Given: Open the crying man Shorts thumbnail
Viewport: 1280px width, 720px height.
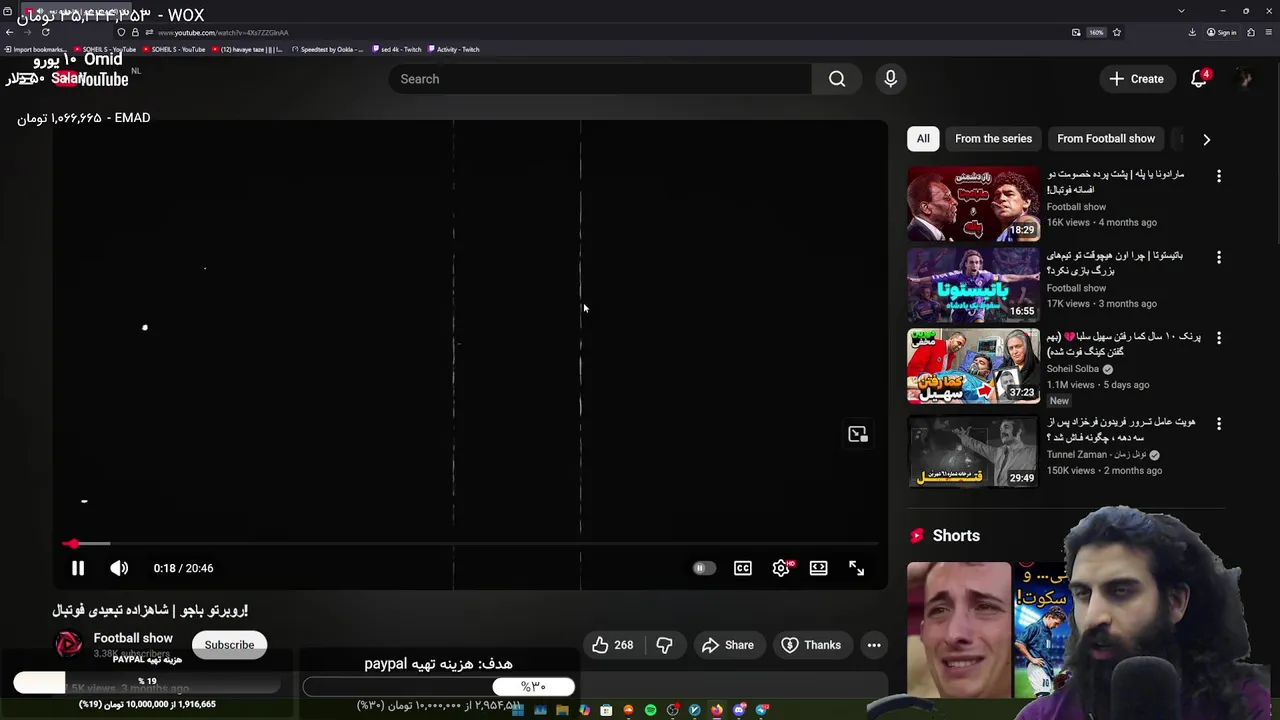Looking at the screenshot, I should [959, 630].
